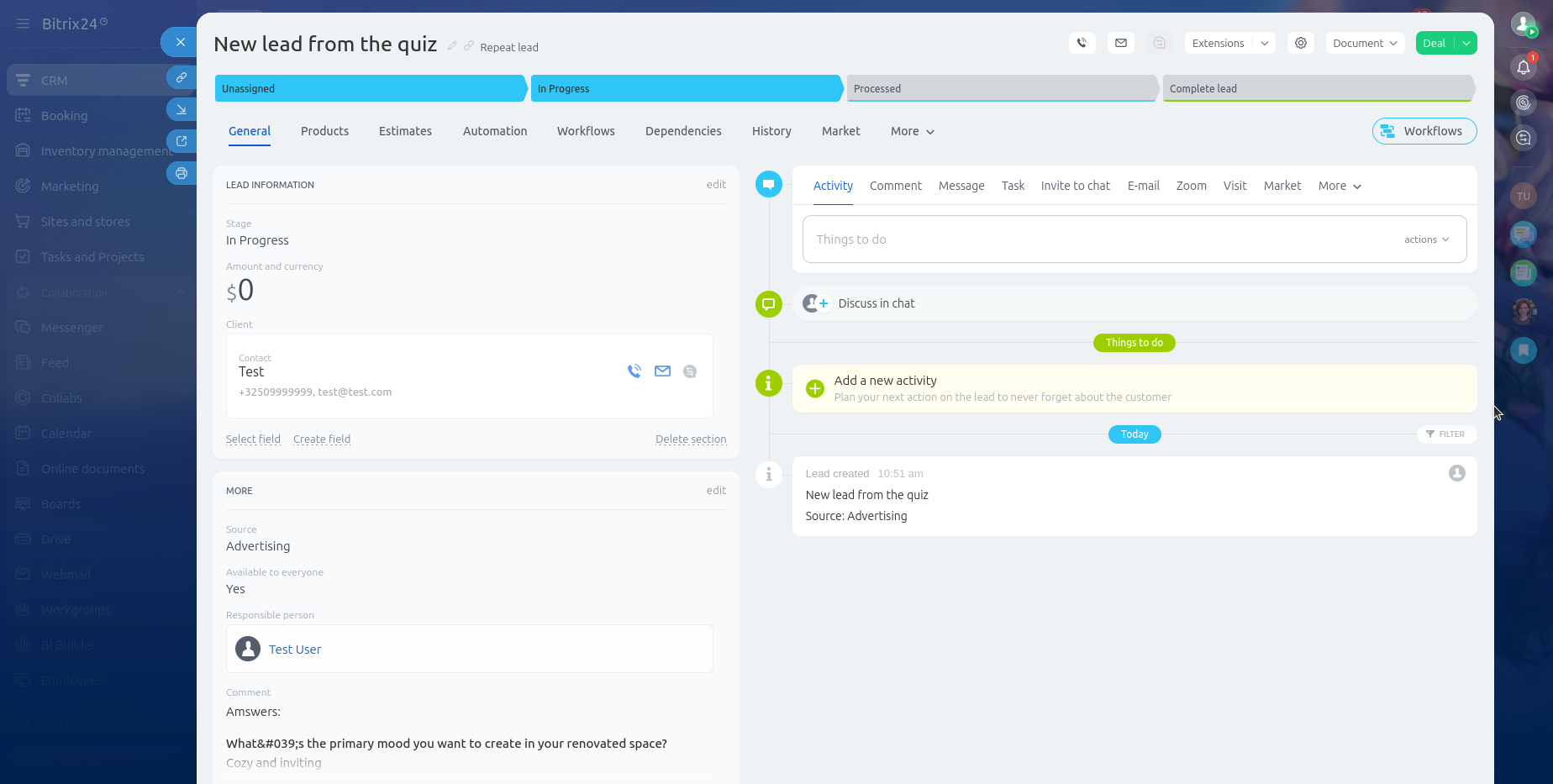Viewport: 1553px width, 784px height.
Task: Click the Things to do input field
Action: (x=1092, y=239)
